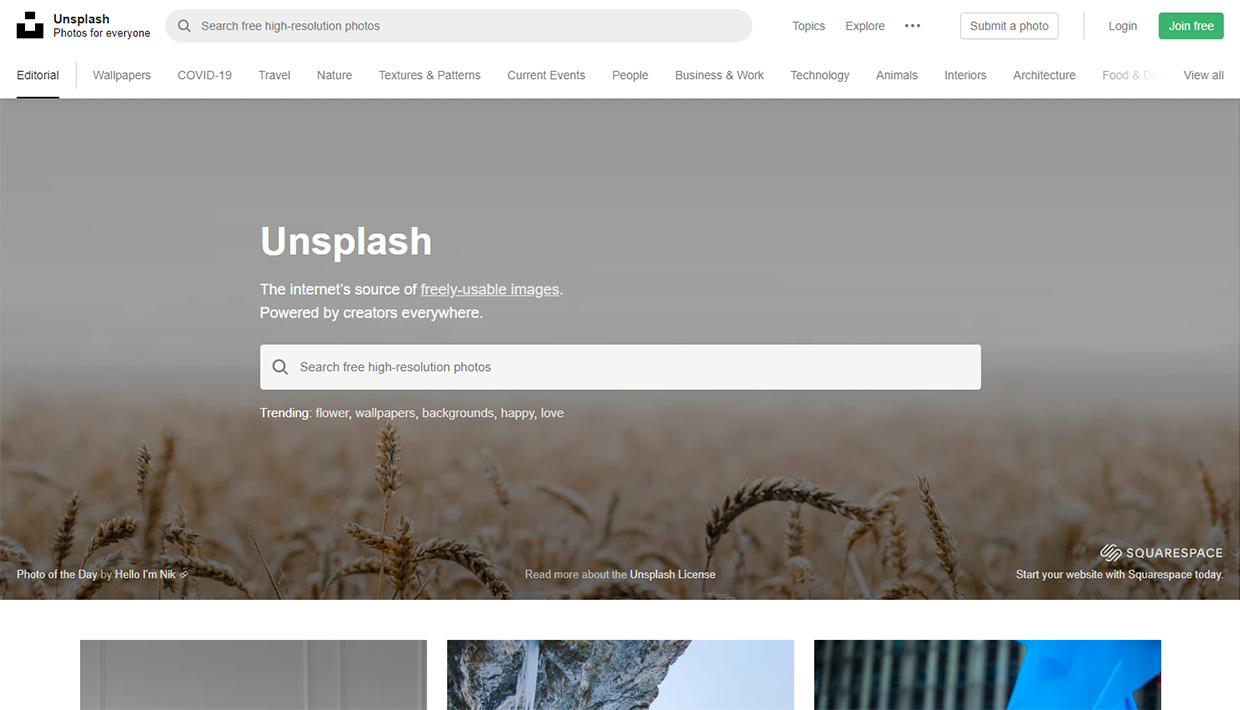Click the Login link

(1122, 26)
